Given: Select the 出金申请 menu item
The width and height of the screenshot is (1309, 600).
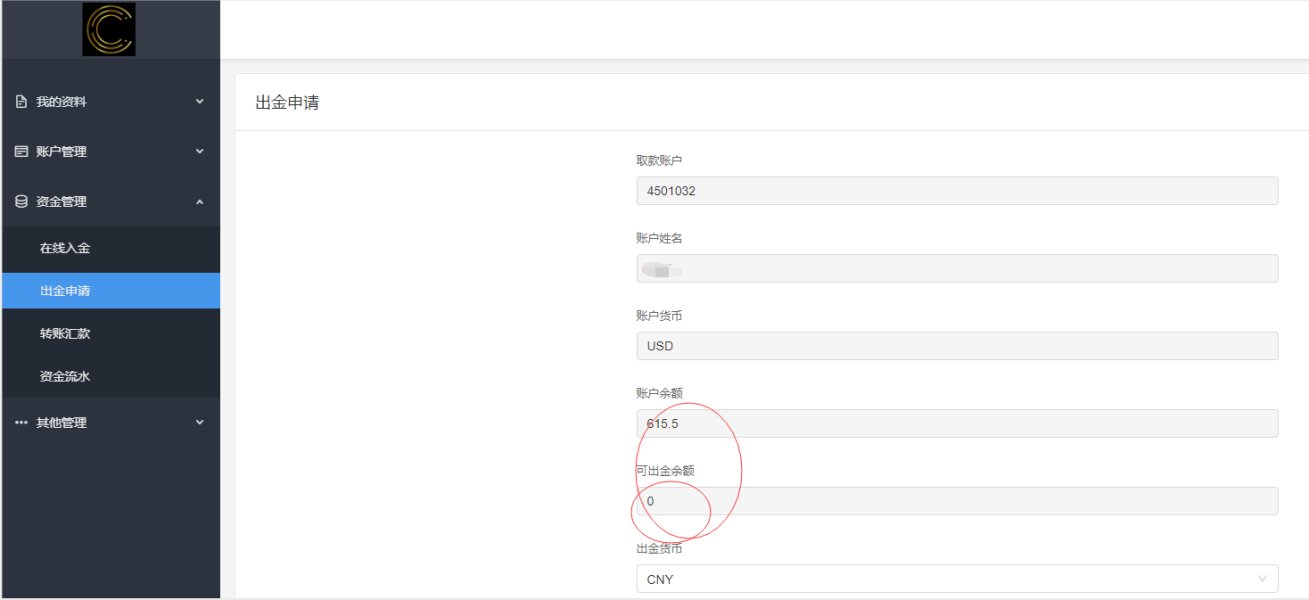Looking at the screenshot, I should (110, 291).
